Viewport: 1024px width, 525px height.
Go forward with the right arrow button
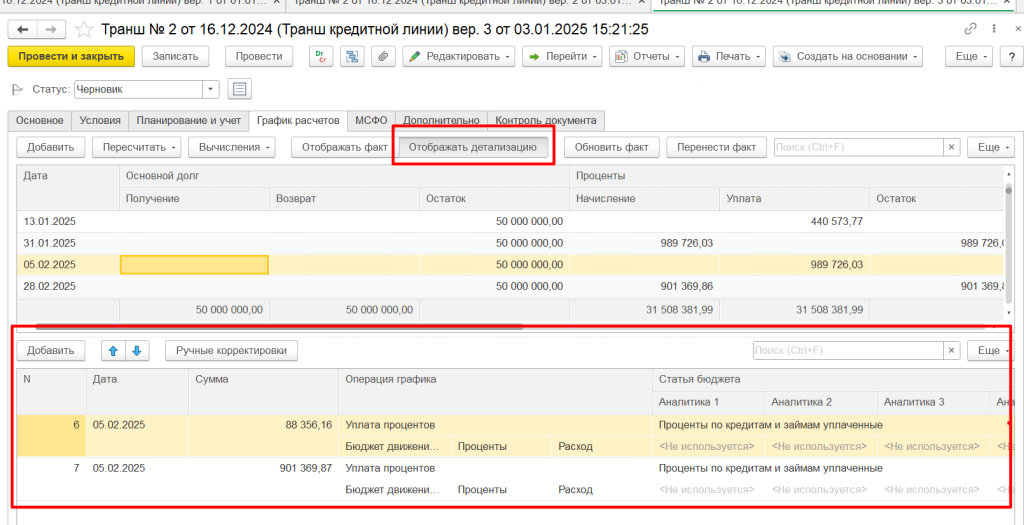(52, 29)
